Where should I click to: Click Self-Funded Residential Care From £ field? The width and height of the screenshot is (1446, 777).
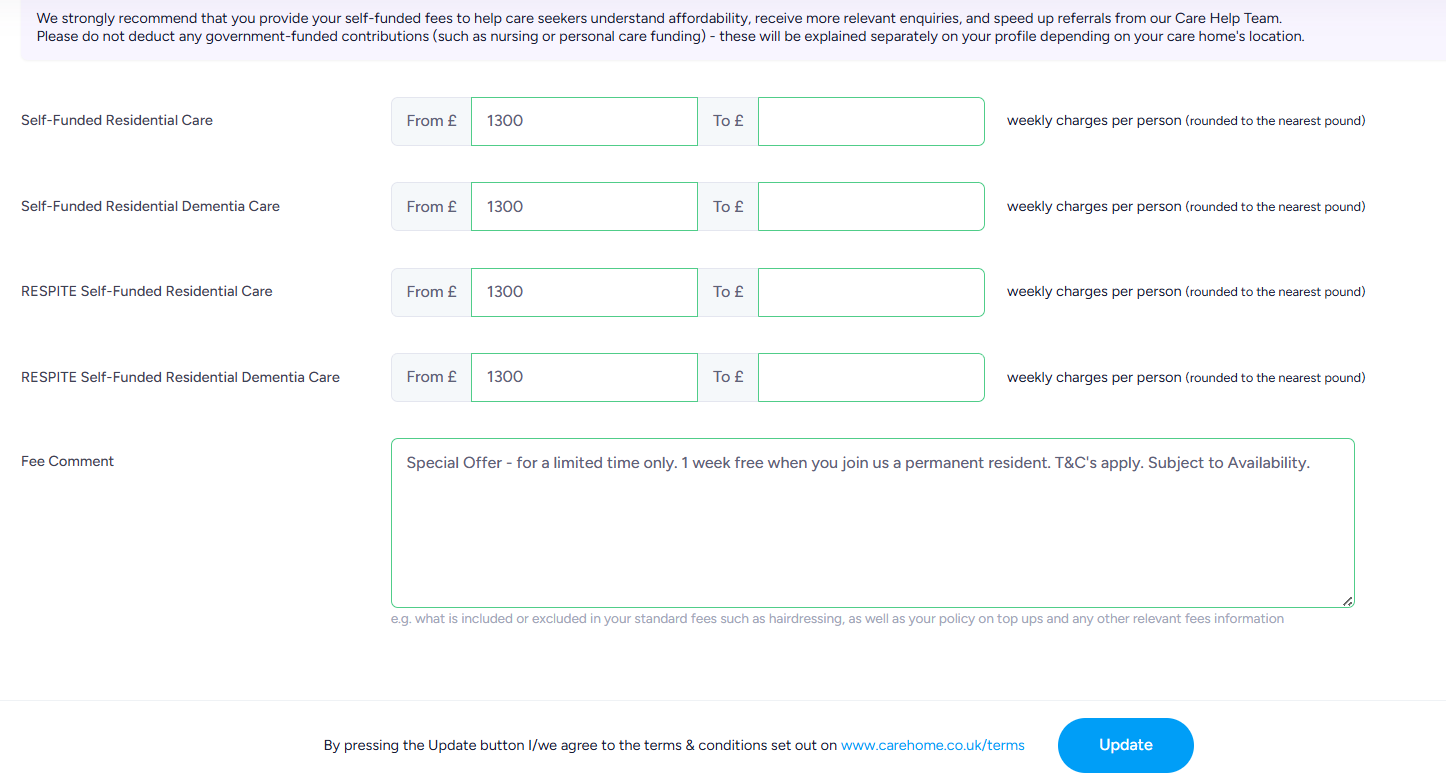click(584, 121)
